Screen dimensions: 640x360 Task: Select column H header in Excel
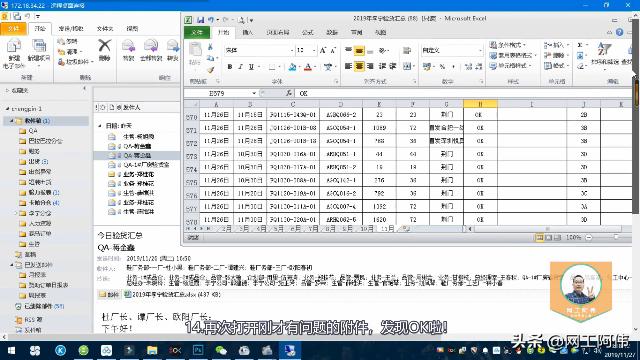coord(480,104)
